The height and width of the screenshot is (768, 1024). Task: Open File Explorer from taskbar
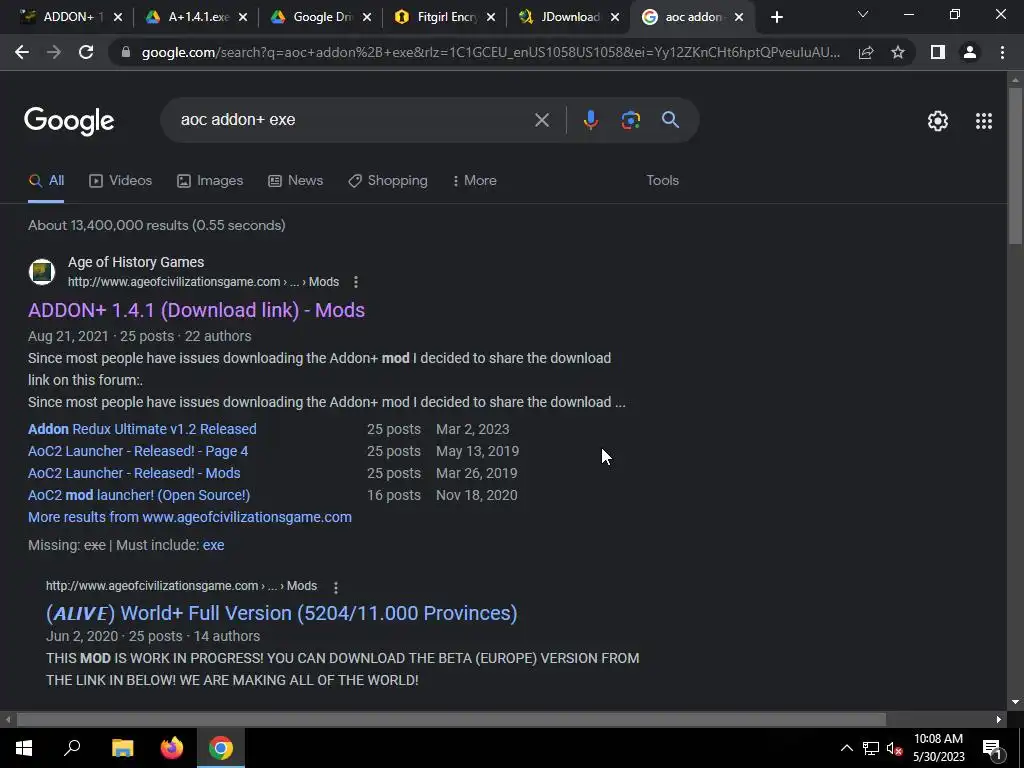pyautogui.click(x=122, y=748)
